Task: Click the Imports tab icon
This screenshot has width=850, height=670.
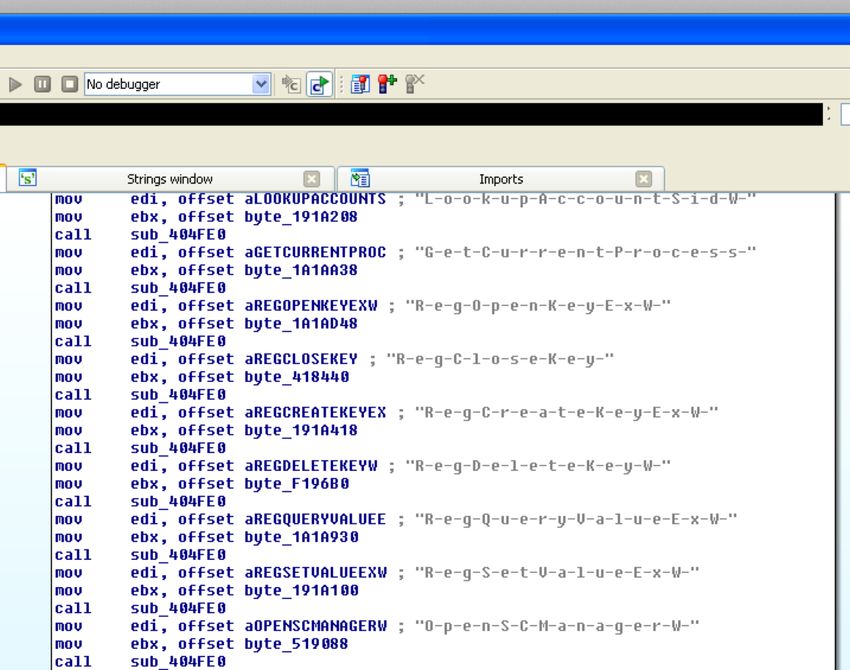Action: (x=360, y=178)
